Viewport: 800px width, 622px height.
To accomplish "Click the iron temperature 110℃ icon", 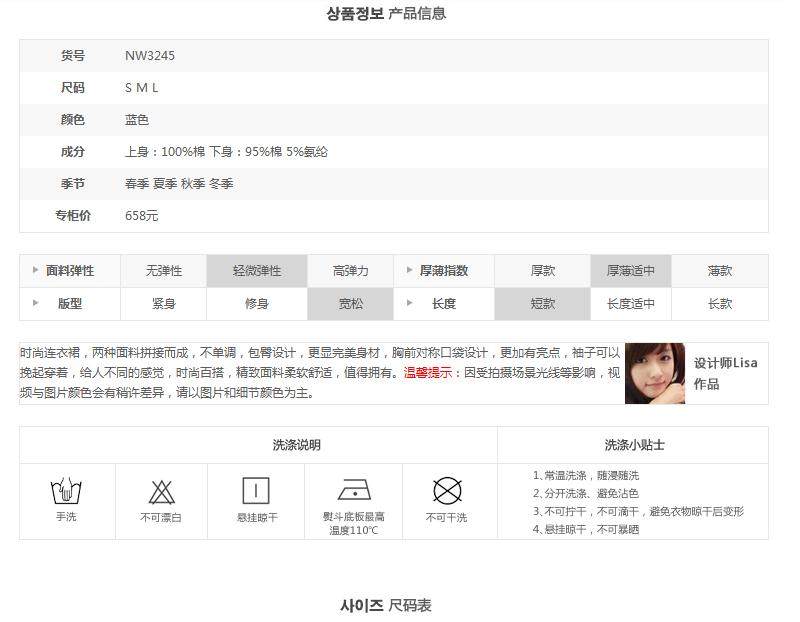I will [354, 491].
